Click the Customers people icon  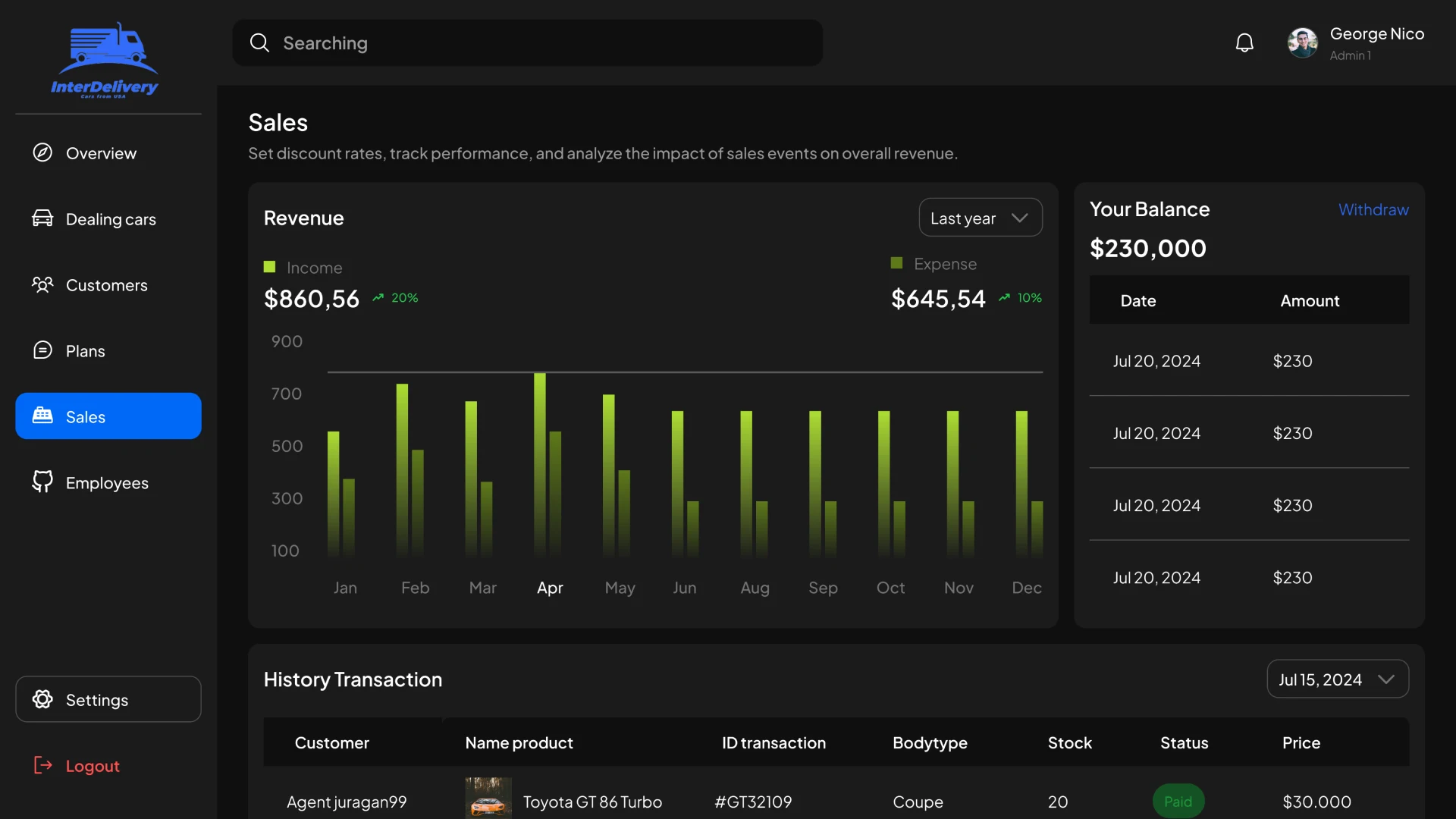(42, 284)
